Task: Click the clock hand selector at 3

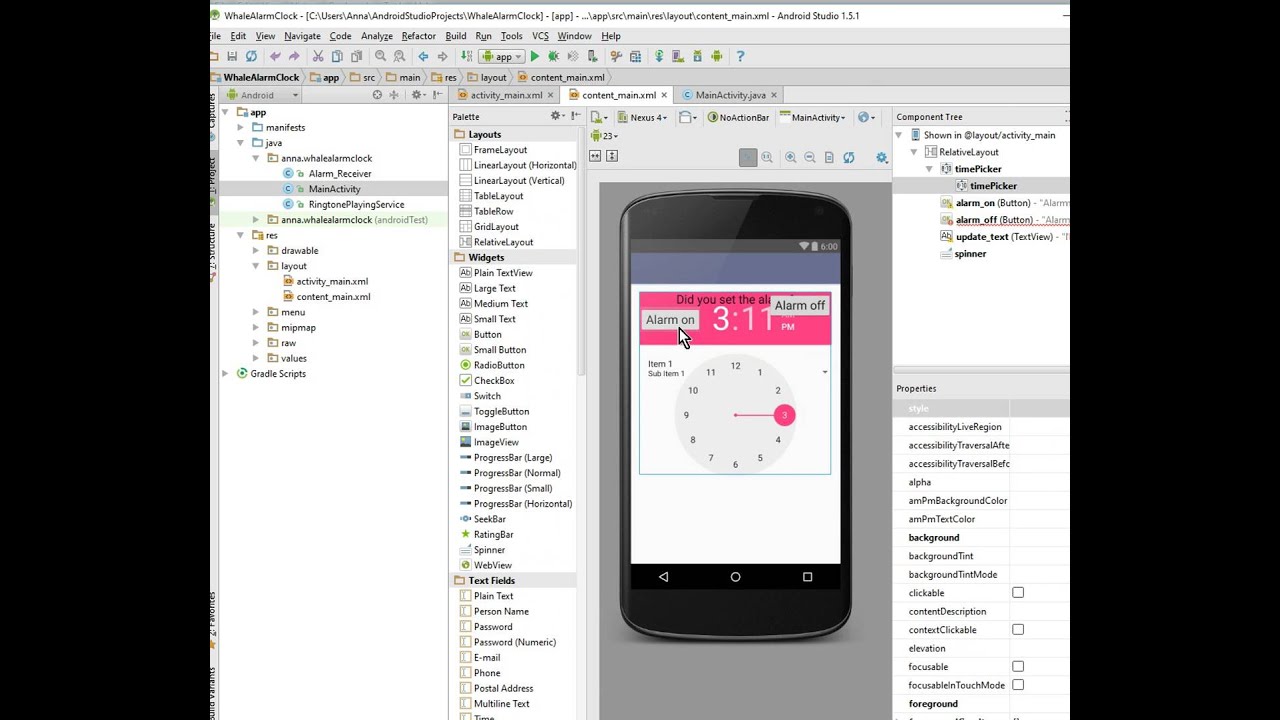Action: pyautogui.click(x=784, y=415)
